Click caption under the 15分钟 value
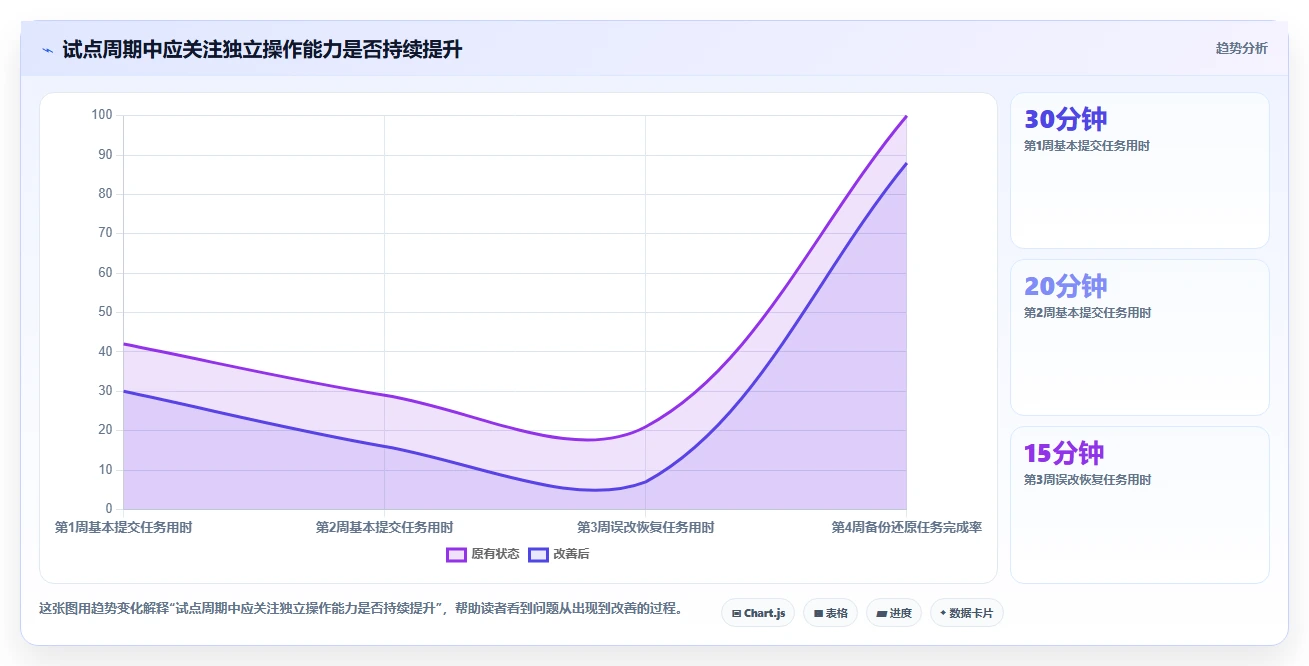1309x666 pixels. pyautogui.click(x=1087, y=480)
